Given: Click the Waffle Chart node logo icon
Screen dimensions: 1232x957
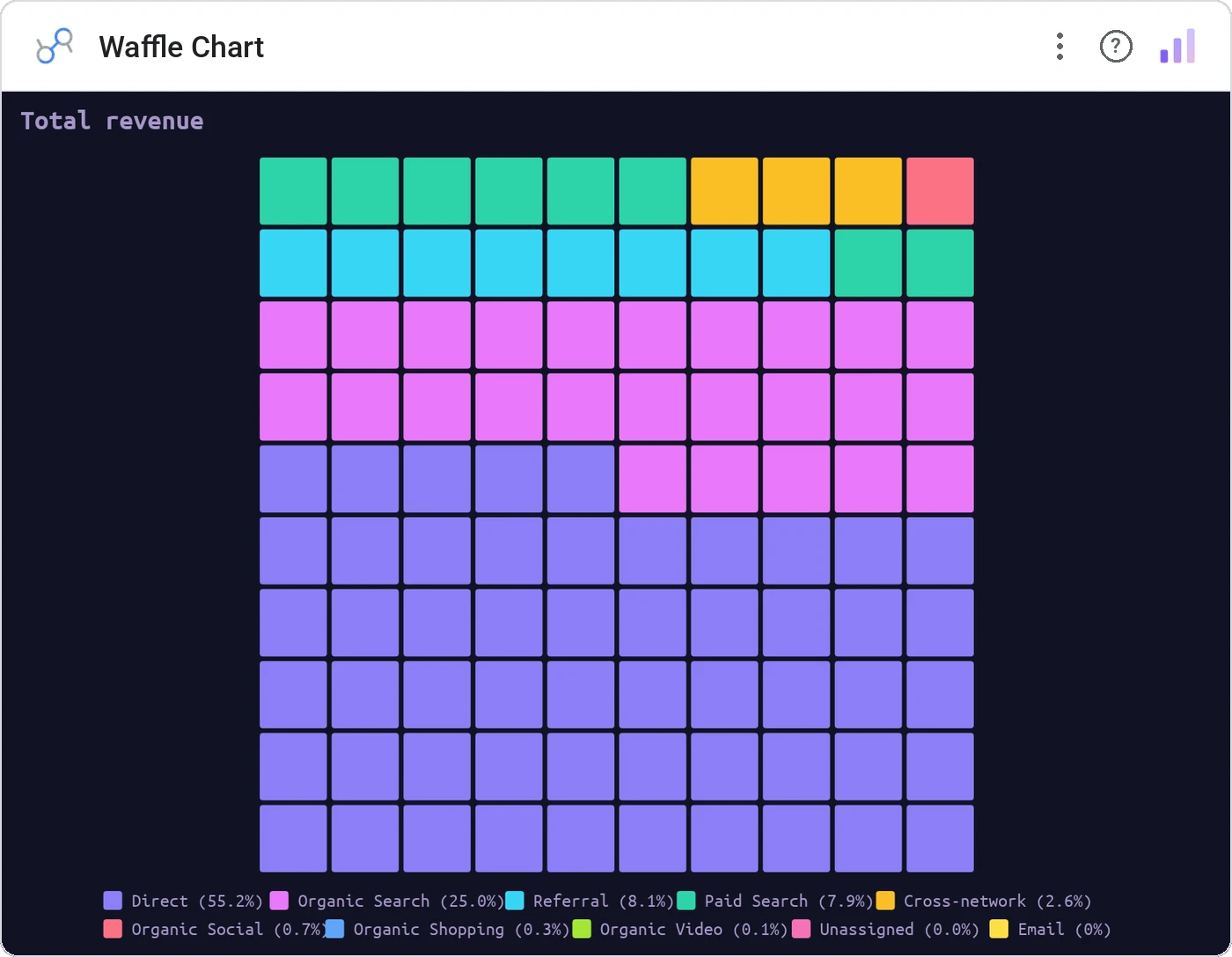Looking at the screenshot, I should [x=54, y=46].
